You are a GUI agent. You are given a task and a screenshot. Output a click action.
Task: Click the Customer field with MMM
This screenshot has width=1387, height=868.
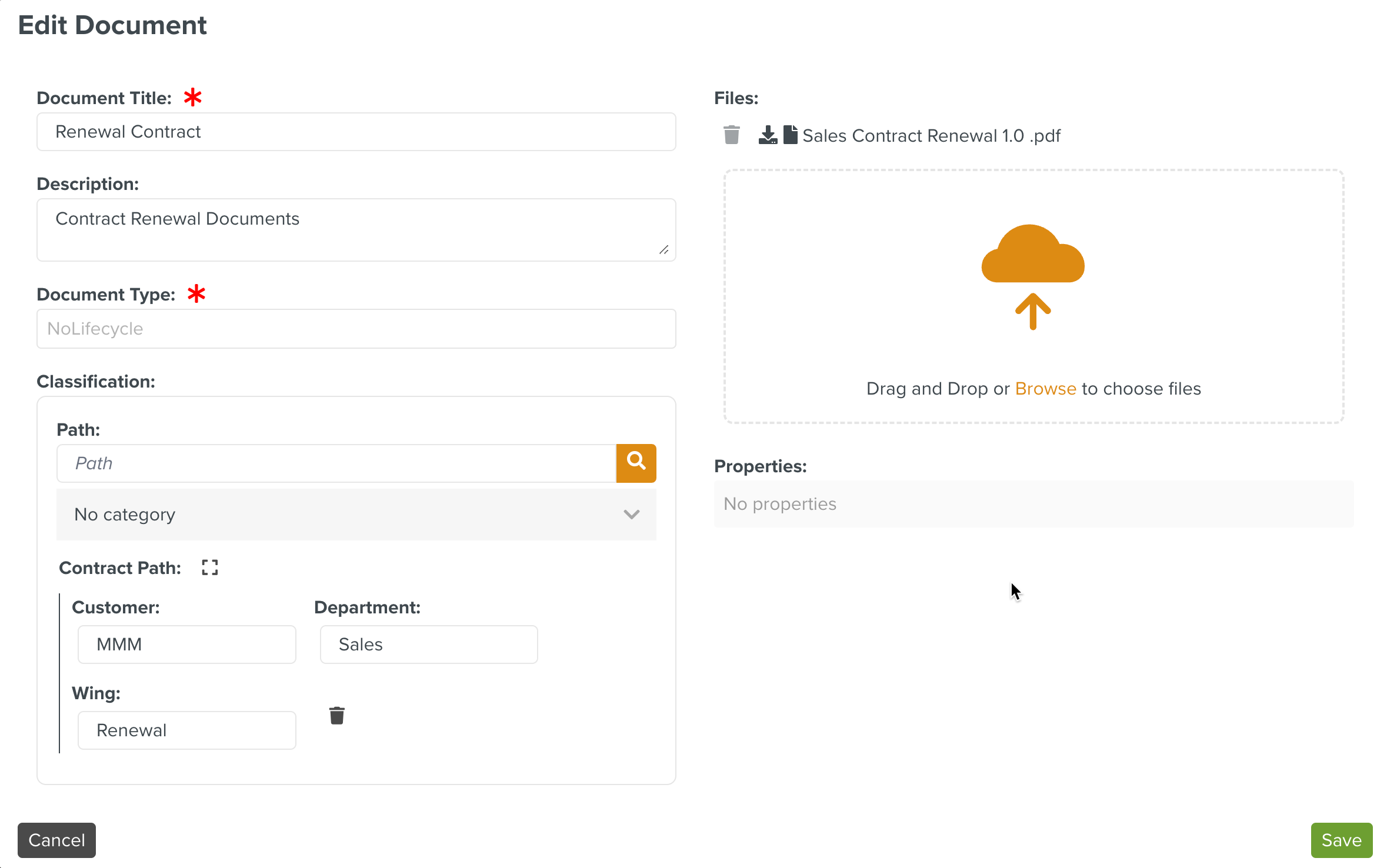pos(186,645)
